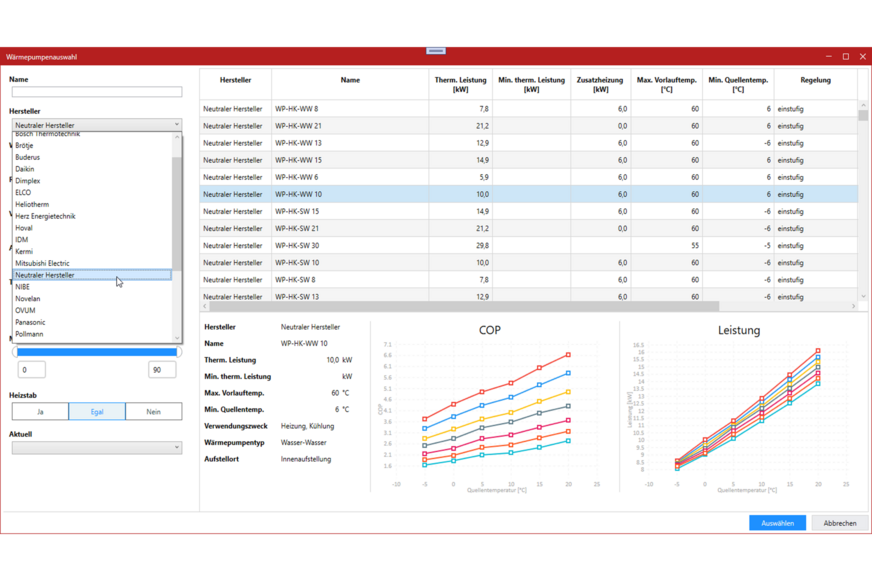Choose Heliotherm in the dropdown list

pyautogui.click(x=32, y=204)
